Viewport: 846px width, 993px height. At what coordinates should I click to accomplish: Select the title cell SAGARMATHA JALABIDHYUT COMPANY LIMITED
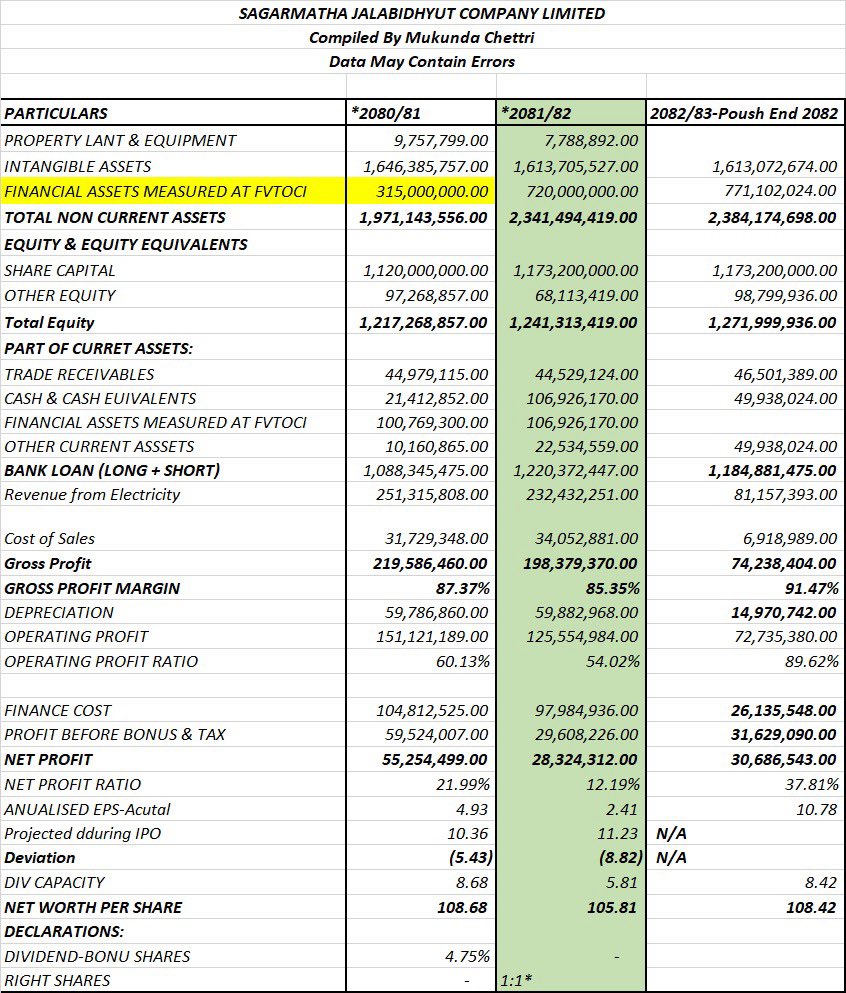(422, 13)
